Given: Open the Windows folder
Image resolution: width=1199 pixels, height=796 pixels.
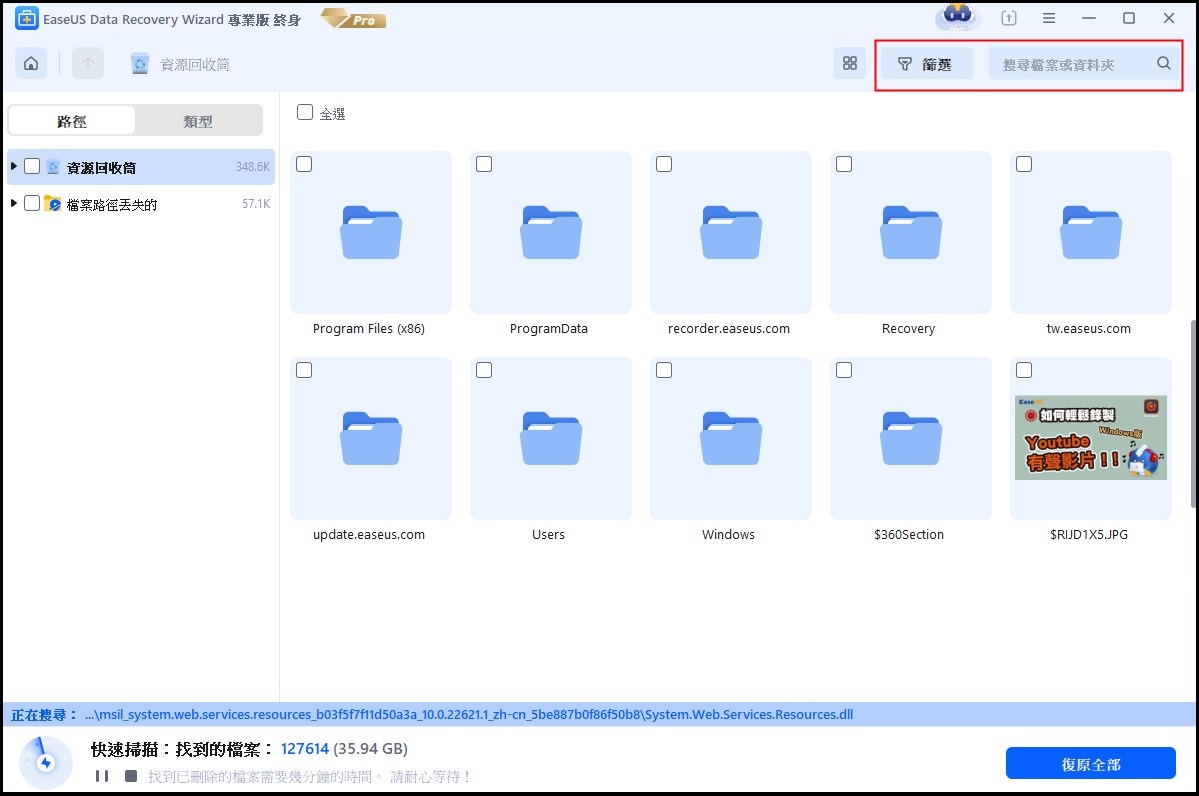Looking at the screenshot, I should (730, 440).
